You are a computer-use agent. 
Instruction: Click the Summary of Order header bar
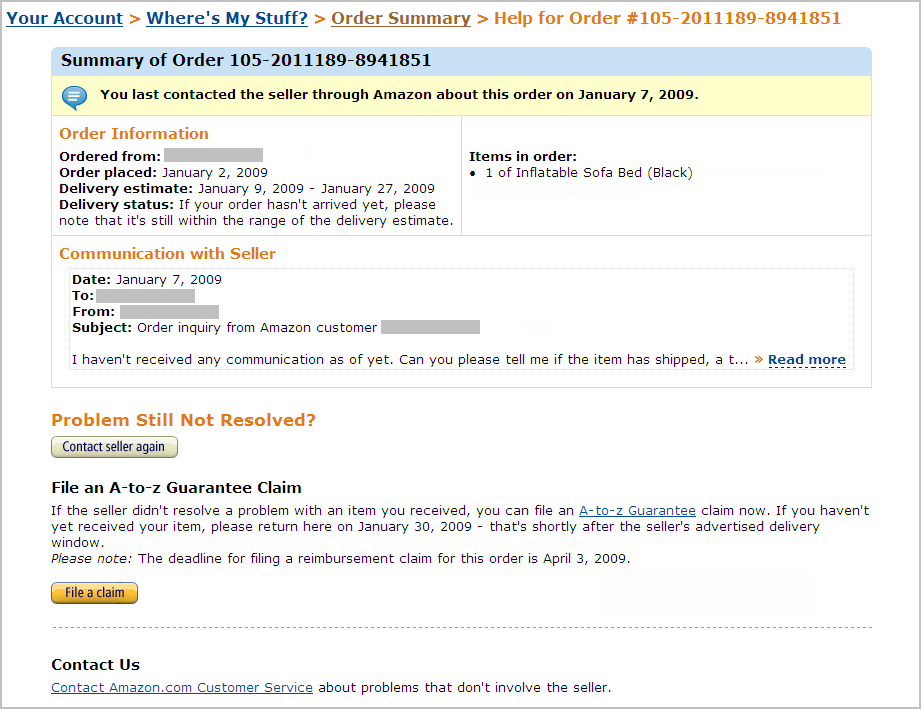click(x=461, y=61)
